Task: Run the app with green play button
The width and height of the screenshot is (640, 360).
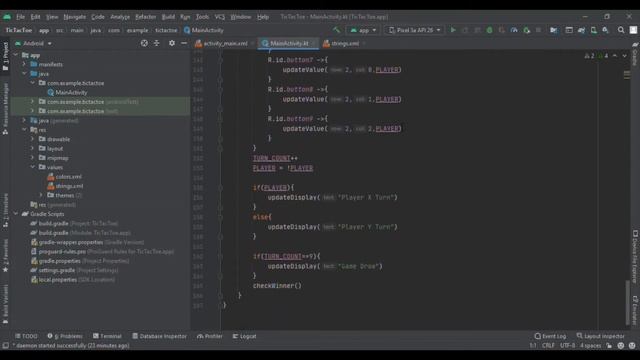Action: point(453,30)
